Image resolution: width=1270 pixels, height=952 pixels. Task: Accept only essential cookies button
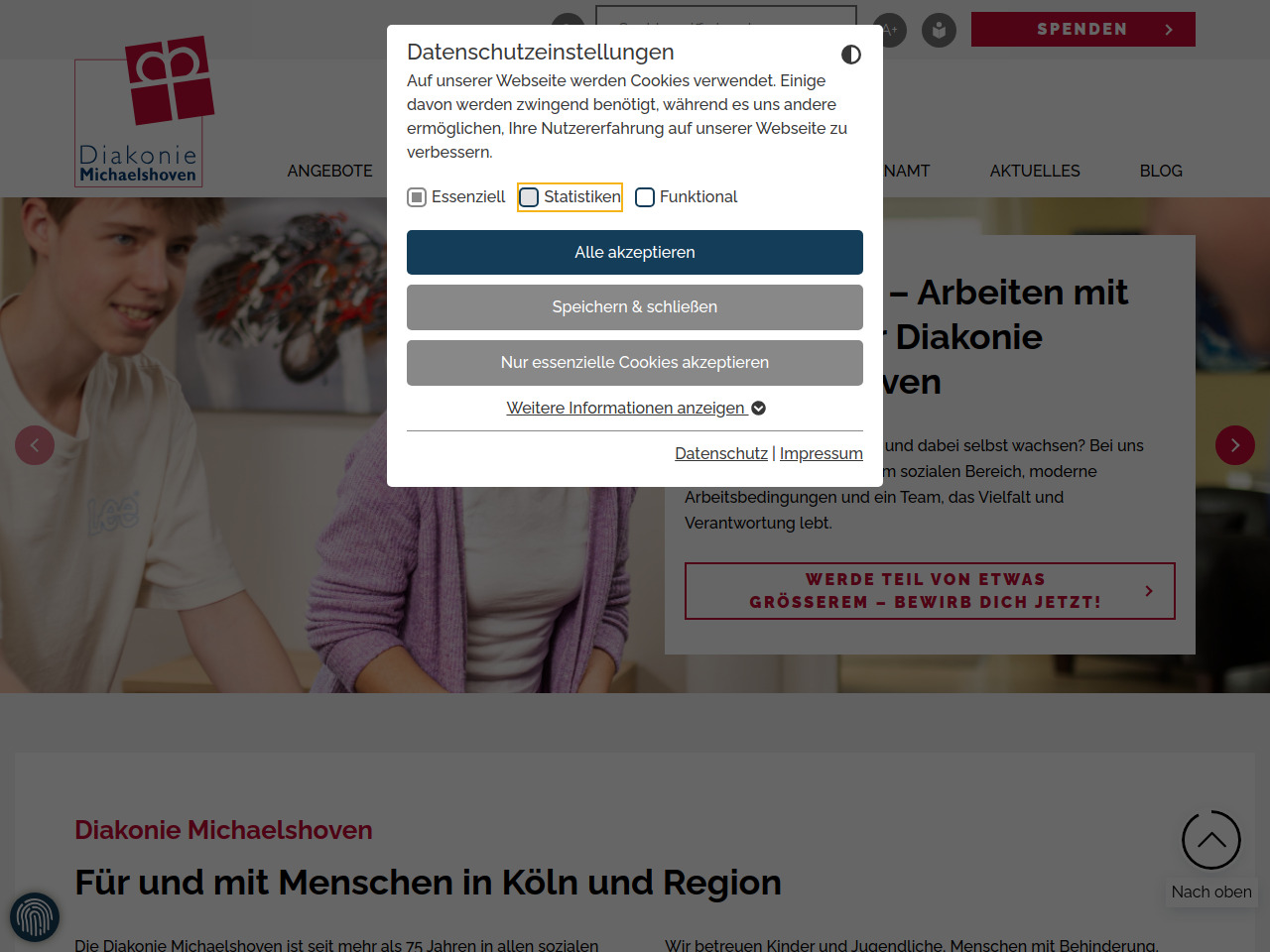point(634,363)
